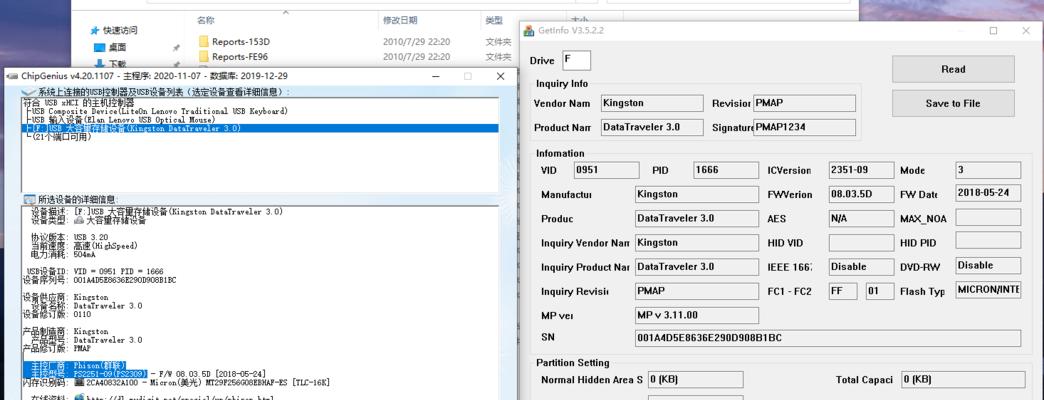Viewport: 1044px width, 400px height.
Task: Click the Signature field showing PMAP1234
Action: coord(804,127)
